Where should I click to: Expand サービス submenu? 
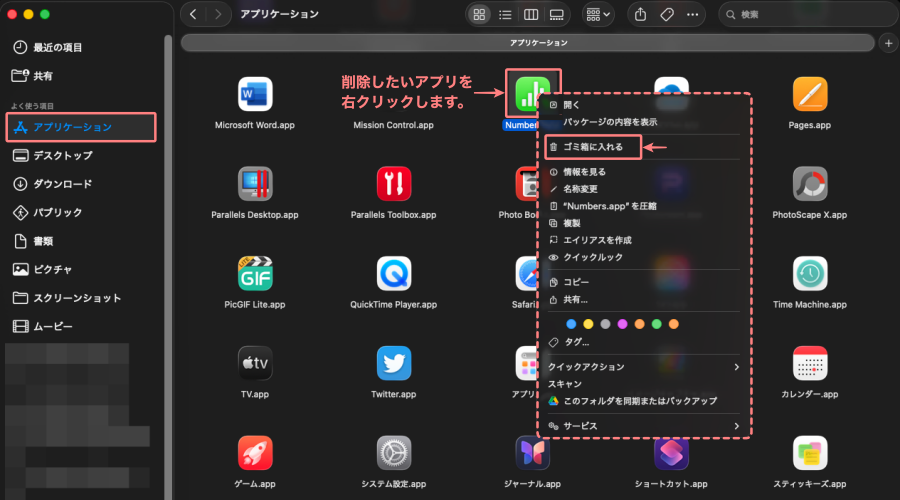click(643, 426)
